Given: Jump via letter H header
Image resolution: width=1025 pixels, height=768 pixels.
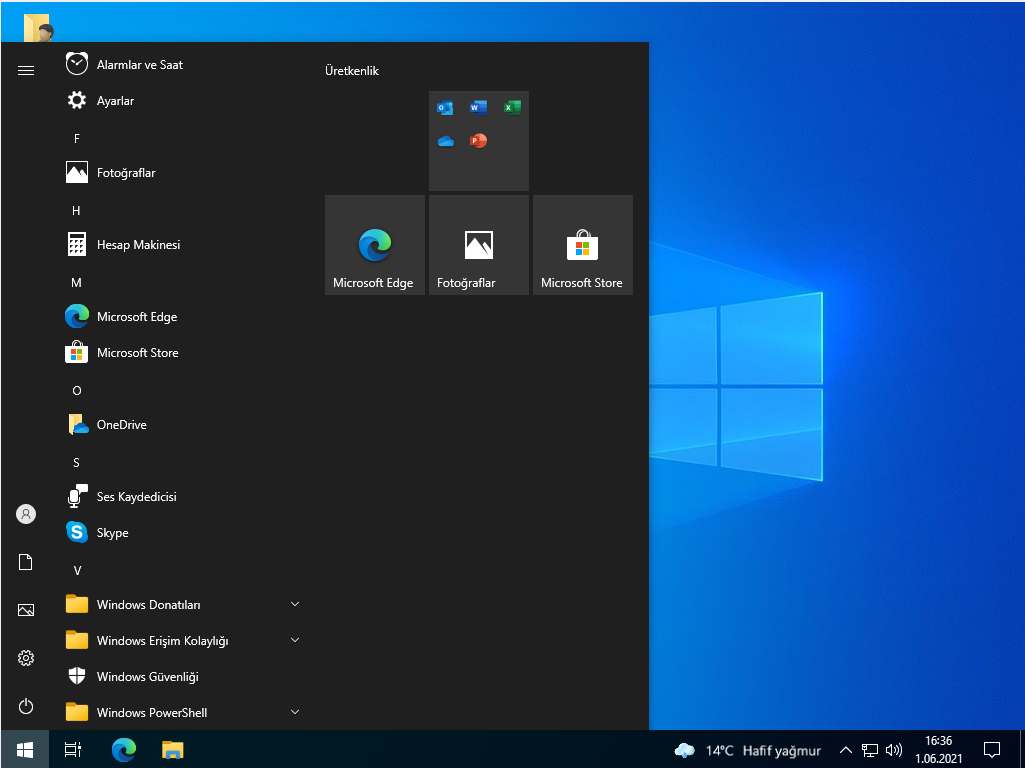Looking at the screenshot, I should pos(76,210).
